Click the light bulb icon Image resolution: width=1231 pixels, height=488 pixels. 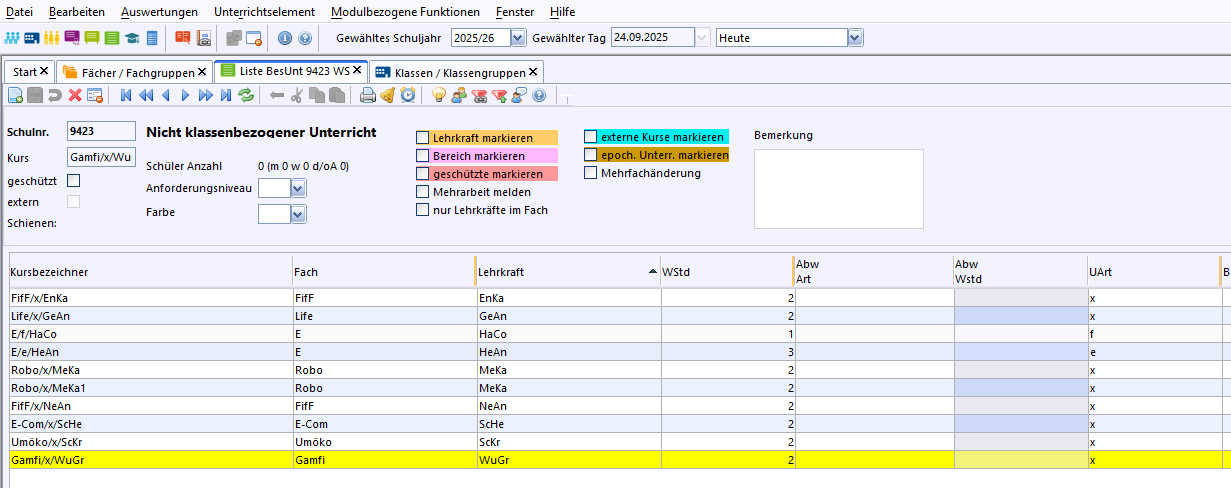[438, 96]
